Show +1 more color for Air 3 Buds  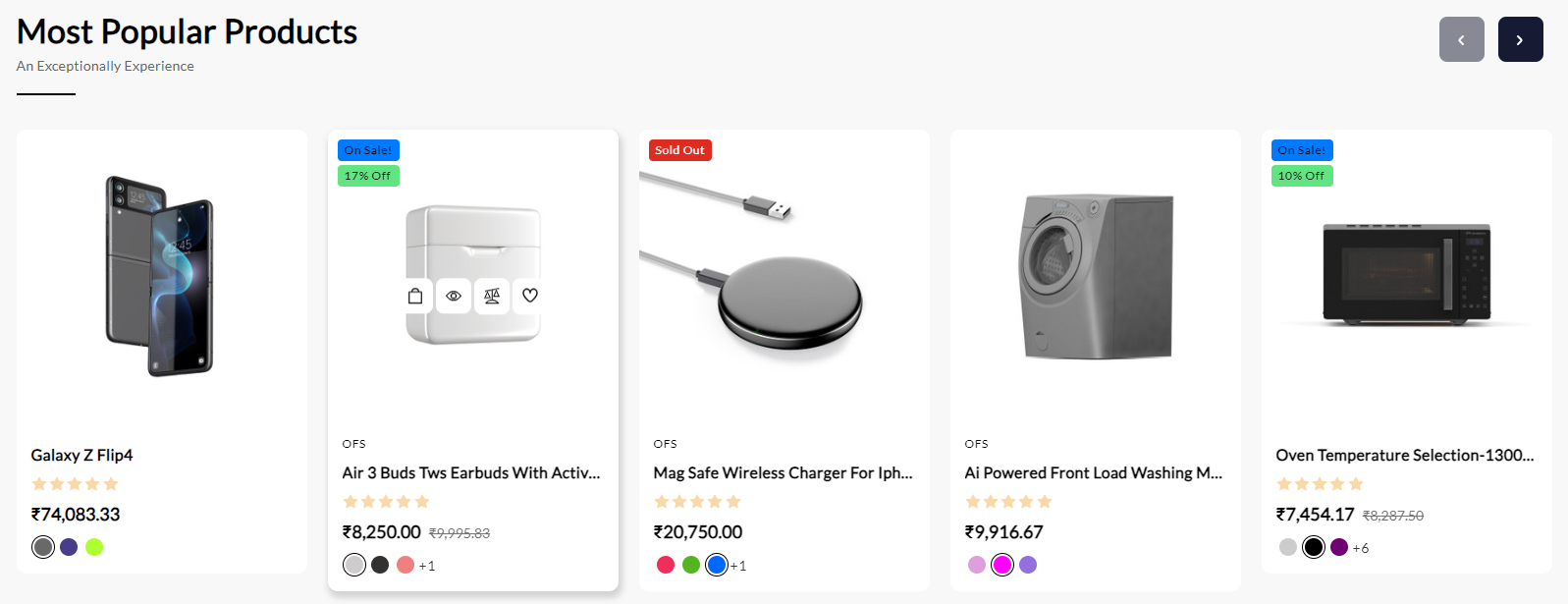(x=427, y=566)
